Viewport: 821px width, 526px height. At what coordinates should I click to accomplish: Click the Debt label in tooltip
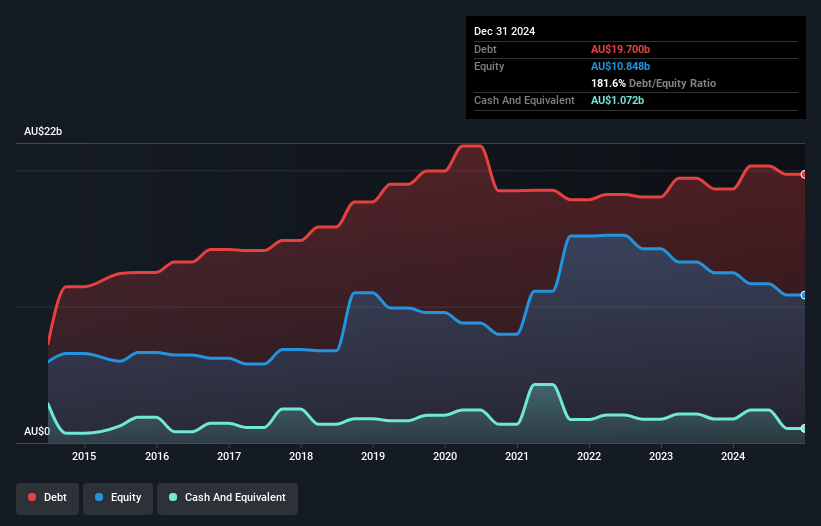tap(485, 49)
